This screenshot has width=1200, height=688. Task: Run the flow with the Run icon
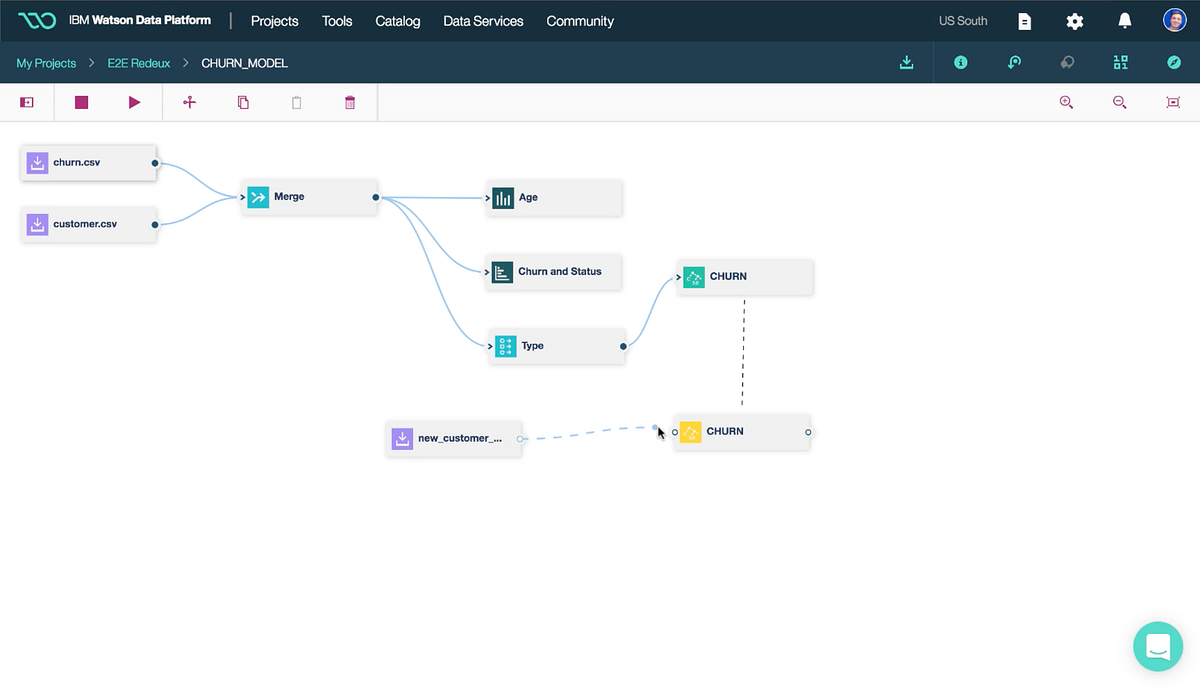135,102
